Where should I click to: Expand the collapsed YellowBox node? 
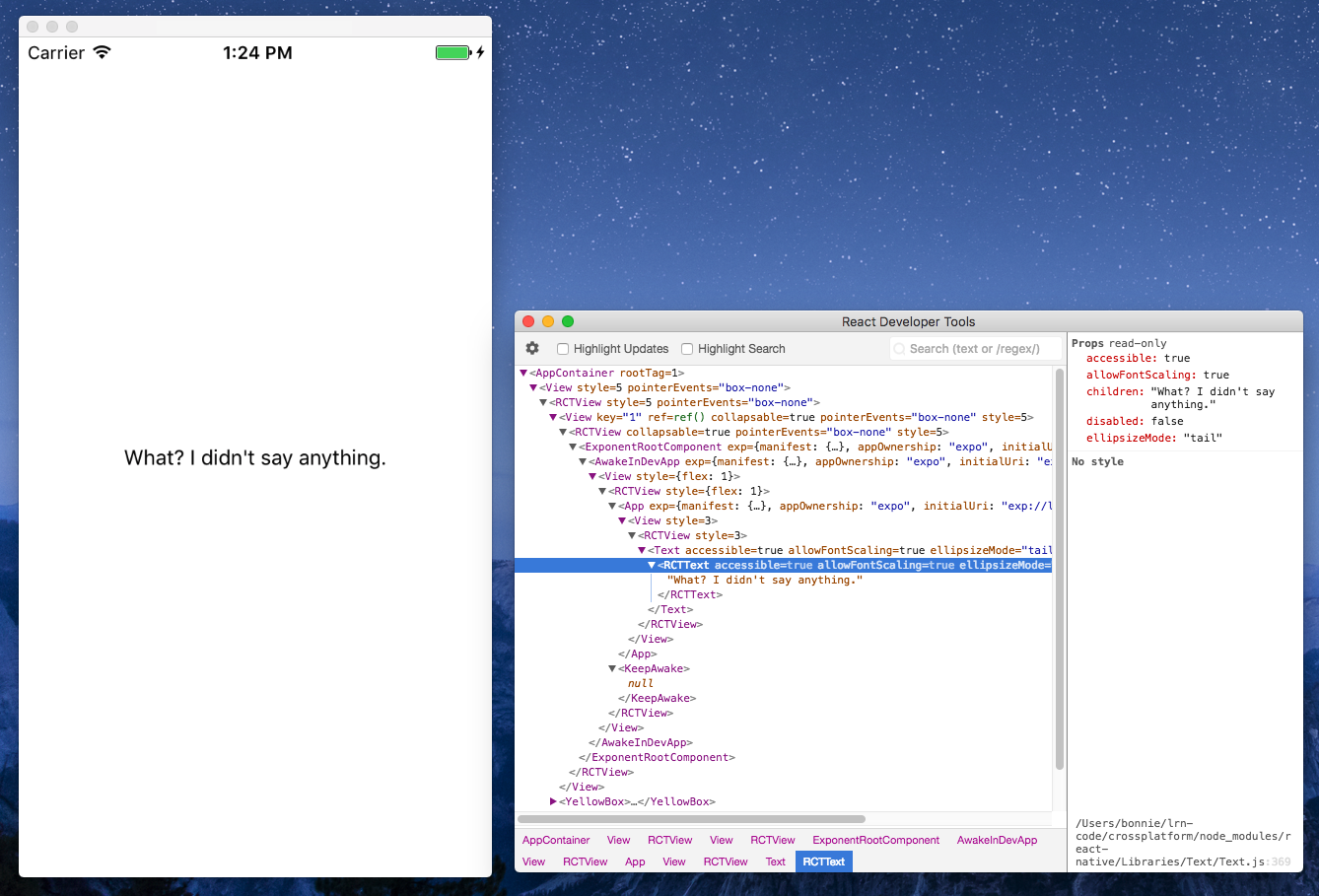(x=553, y=801)
